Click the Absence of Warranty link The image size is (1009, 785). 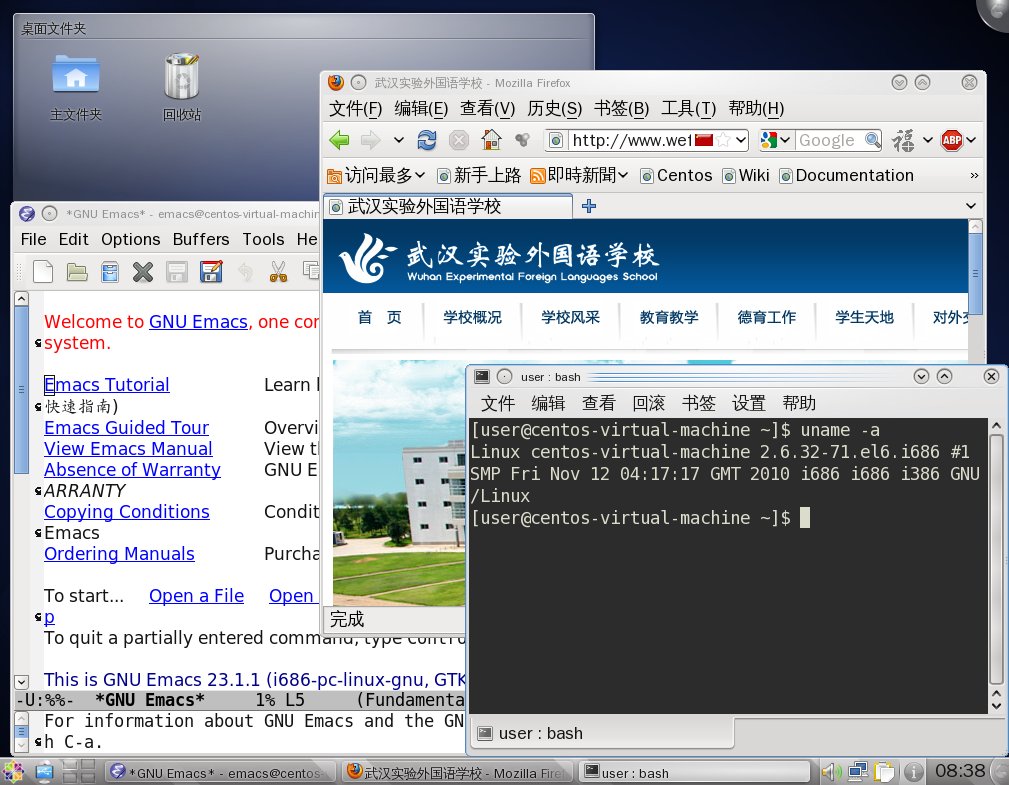pyautogui.click(x=132, y=470)
